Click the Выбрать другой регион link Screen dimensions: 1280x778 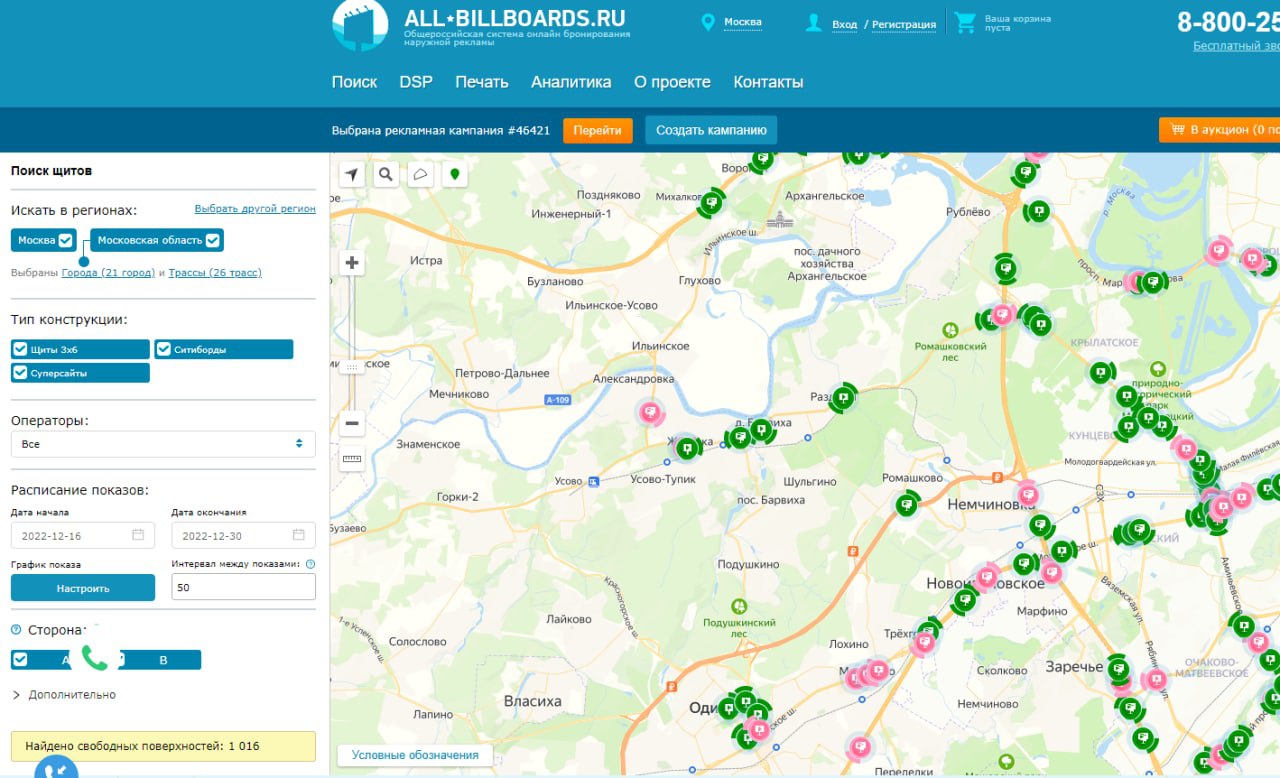pos(255,209)
